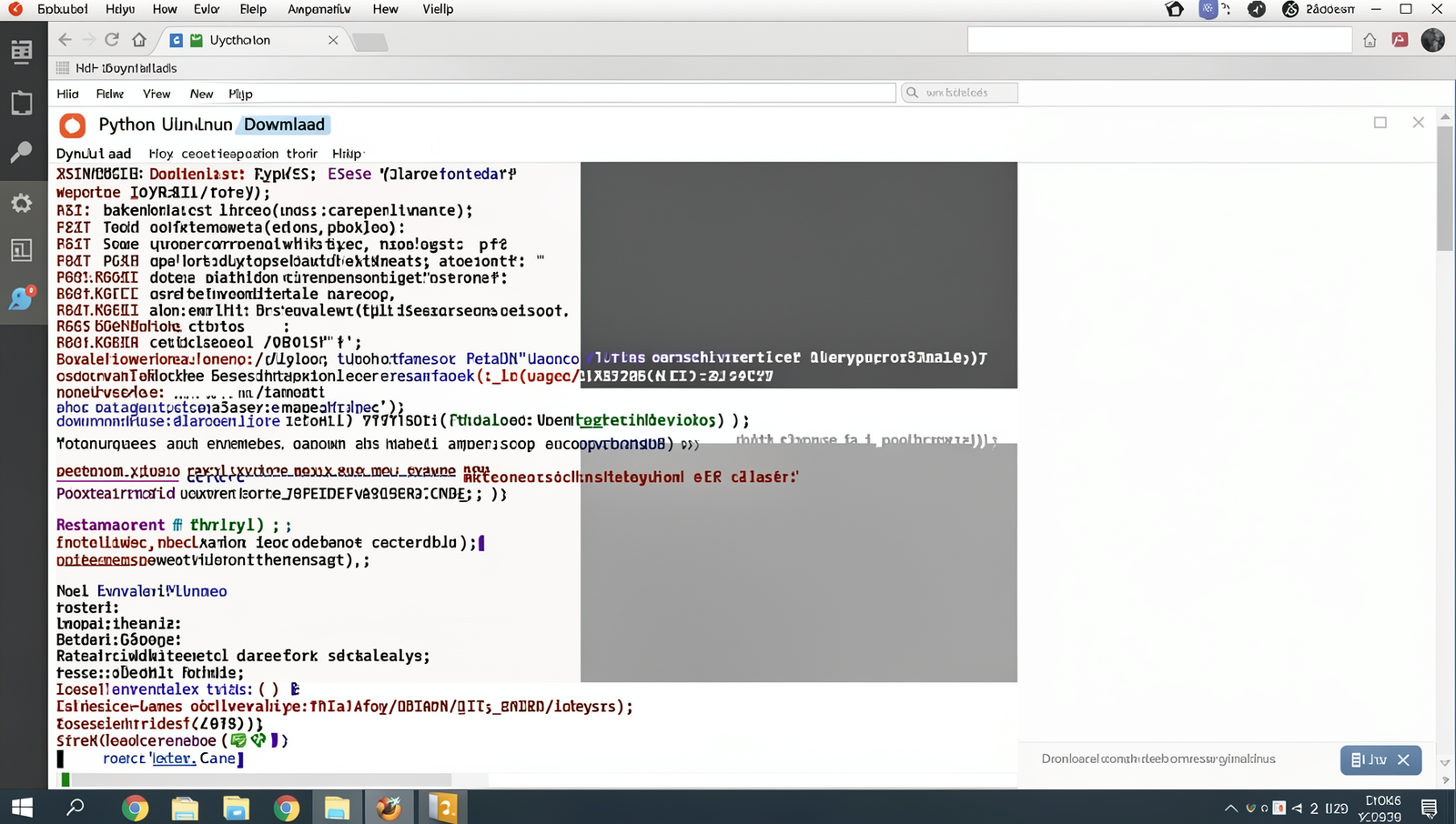Image resolution: width=1456 pixels, height=824 pixels.
Task: Open the round profile avatar
Action: pyautogui.click(x=1432, y=40)
